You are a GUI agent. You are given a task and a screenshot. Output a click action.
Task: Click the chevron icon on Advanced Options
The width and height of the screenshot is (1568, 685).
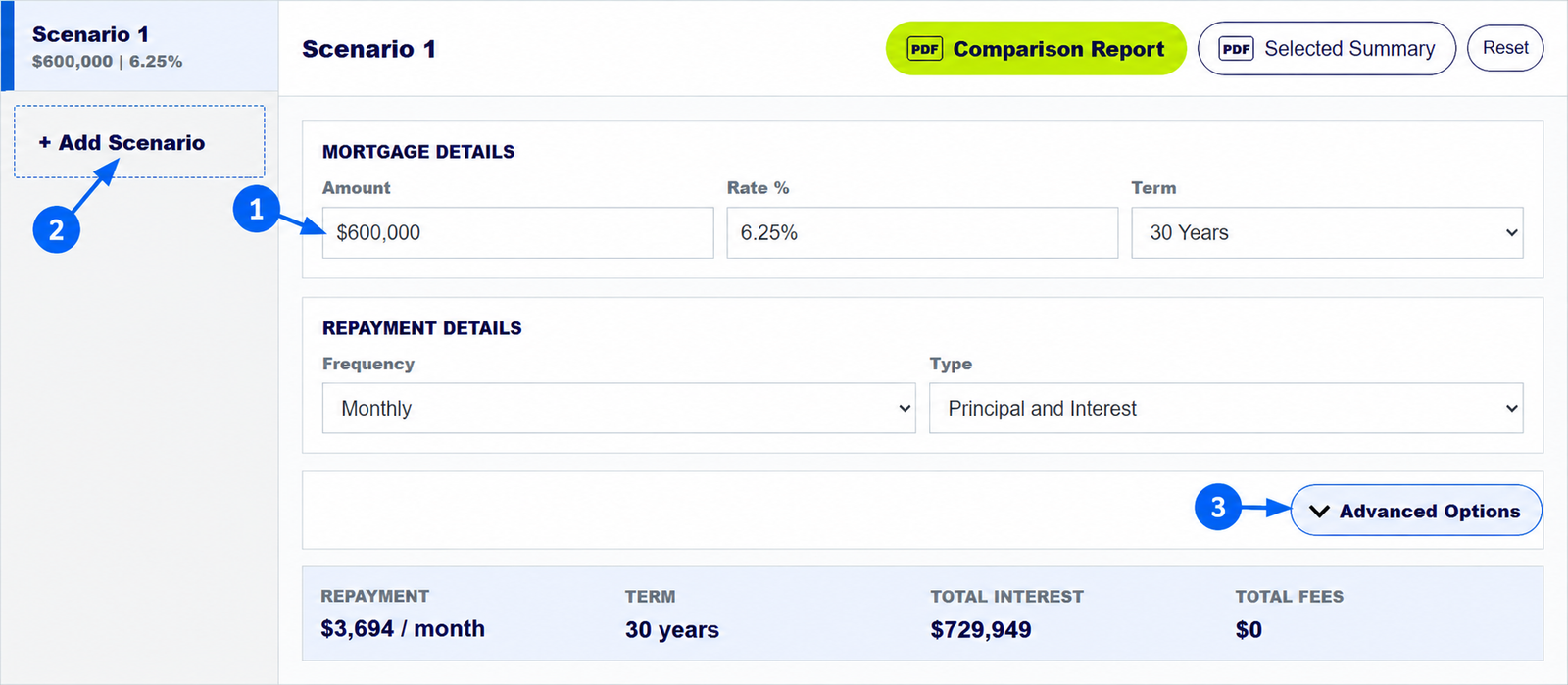click(x=1319, y=512)
